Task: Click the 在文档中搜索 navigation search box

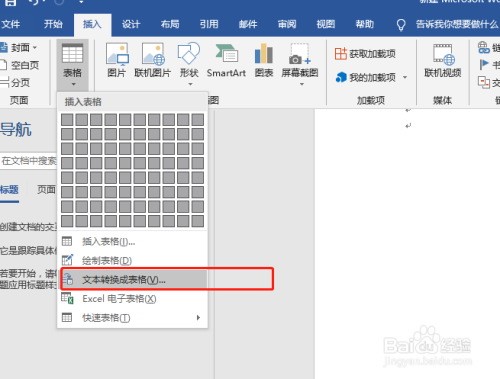Action: pos(29,161)
